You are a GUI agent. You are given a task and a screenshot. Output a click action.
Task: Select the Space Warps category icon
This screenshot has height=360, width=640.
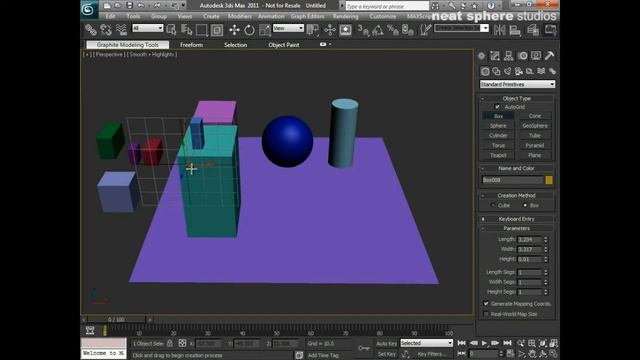541,71
